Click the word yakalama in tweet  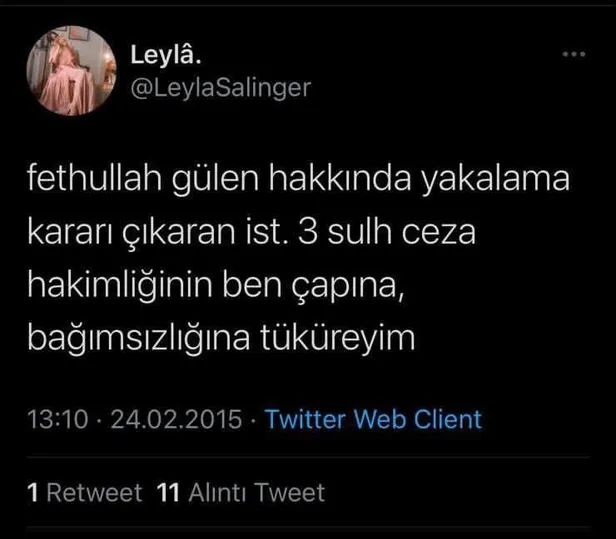496,180
